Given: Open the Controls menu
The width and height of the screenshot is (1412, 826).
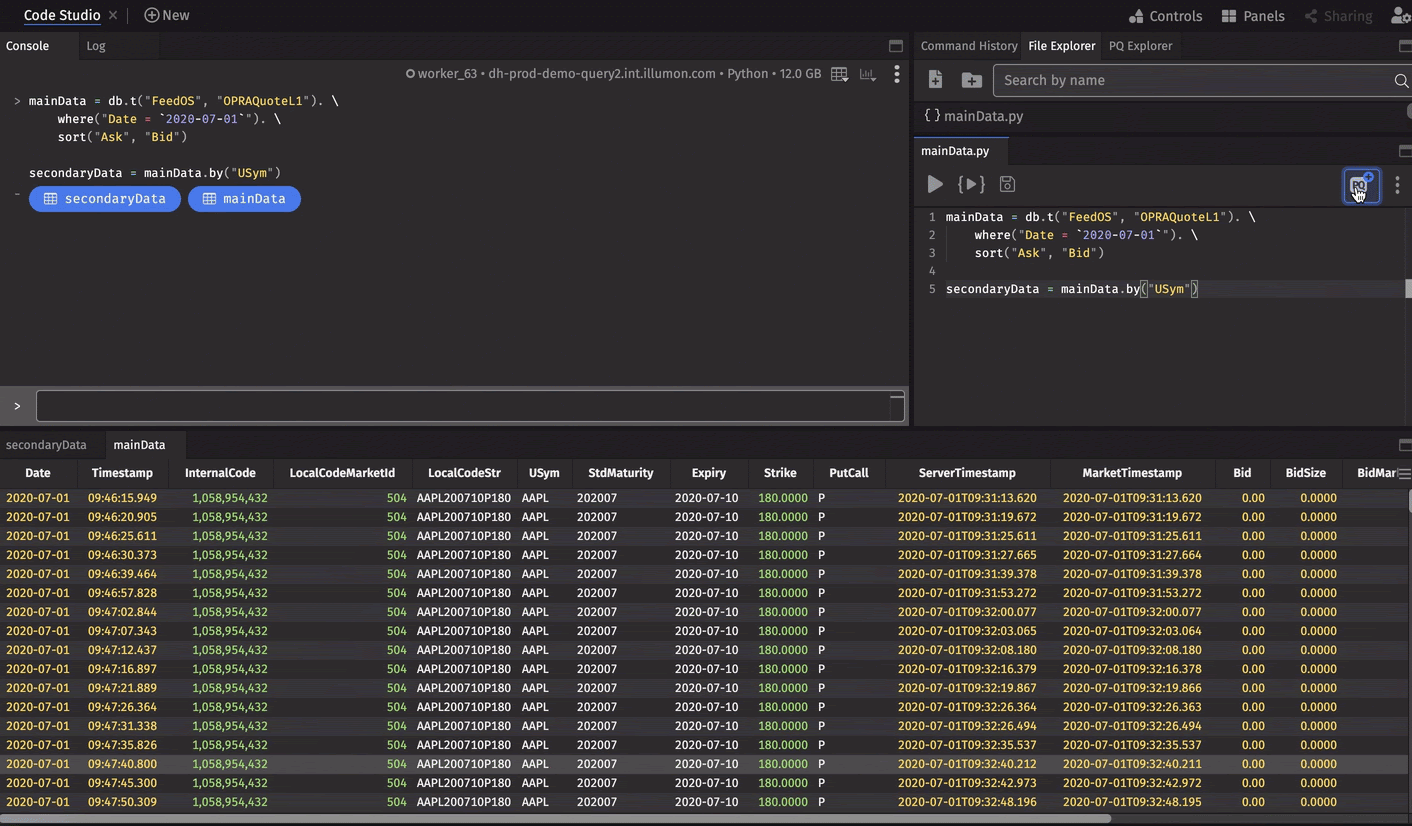Looking at the screenshot, I should [x=1165, y=16].
